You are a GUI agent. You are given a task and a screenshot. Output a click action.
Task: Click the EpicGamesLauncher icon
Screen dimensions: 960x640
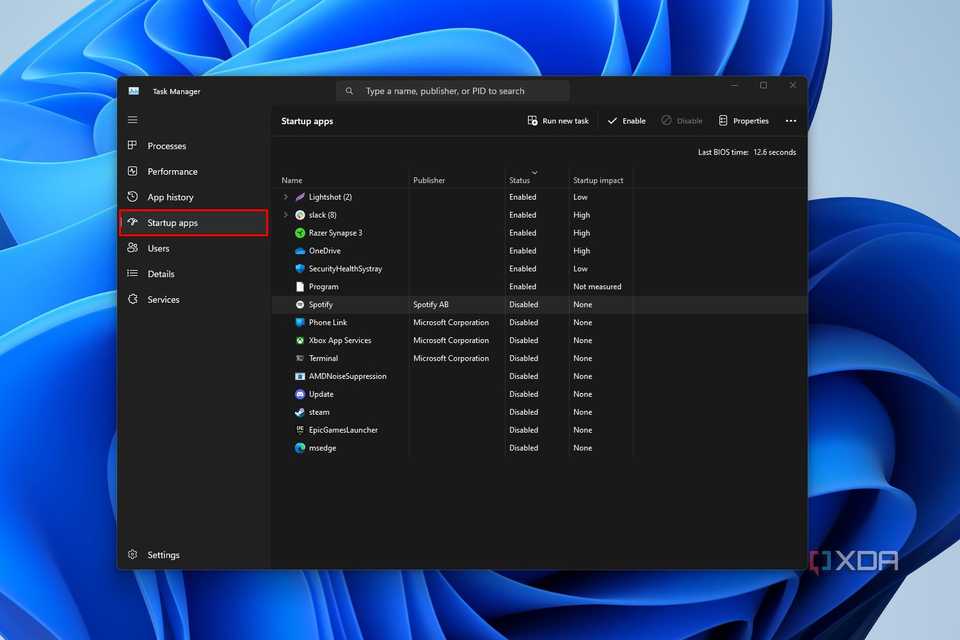click(x=300, y=430)
